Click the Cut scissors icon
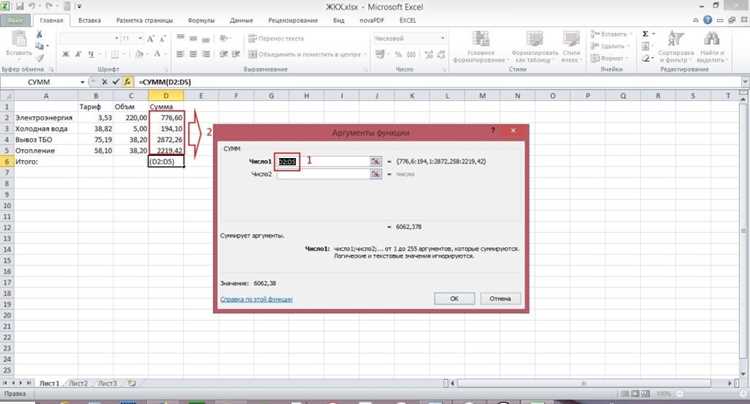 (40, 34)
